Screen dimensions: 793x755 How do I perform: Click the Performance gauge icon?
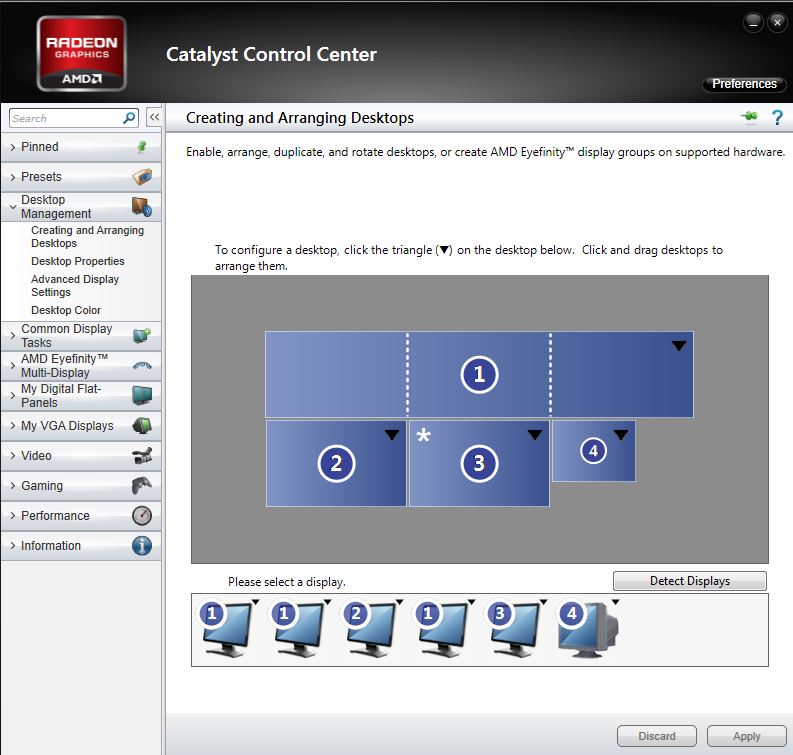(142, 516)
